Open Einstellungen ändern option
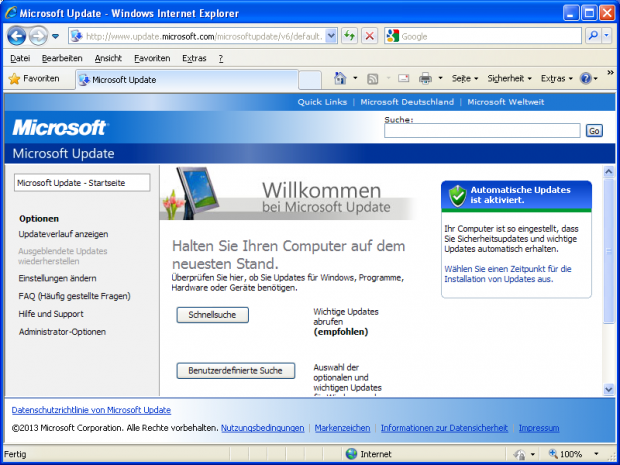 pyautogui.click(x=57, y=278)
